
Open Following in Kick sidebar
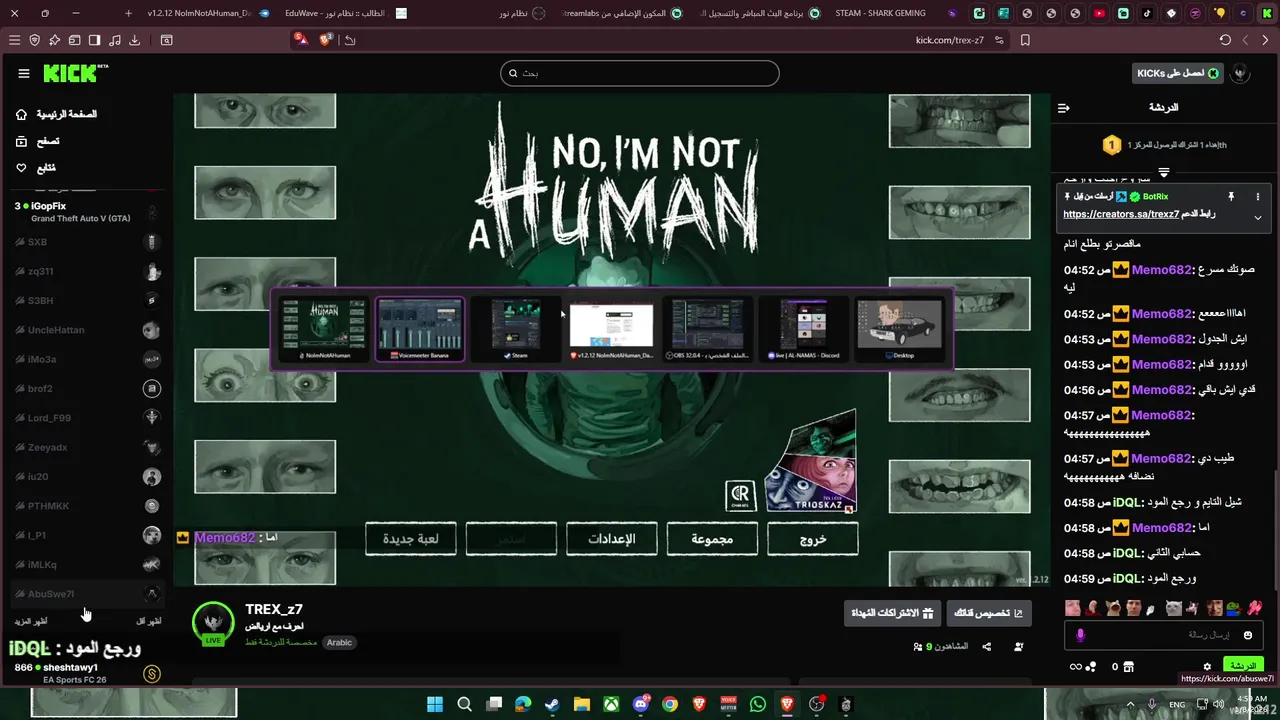click(36, 167)
